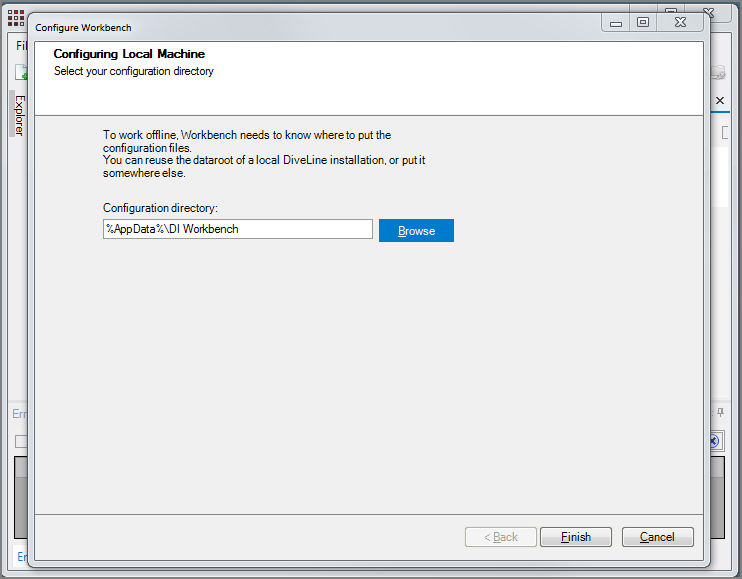Click the Workbench app icon in title bar
Viewport: 742px width, 579px height.
click(15, 17)
